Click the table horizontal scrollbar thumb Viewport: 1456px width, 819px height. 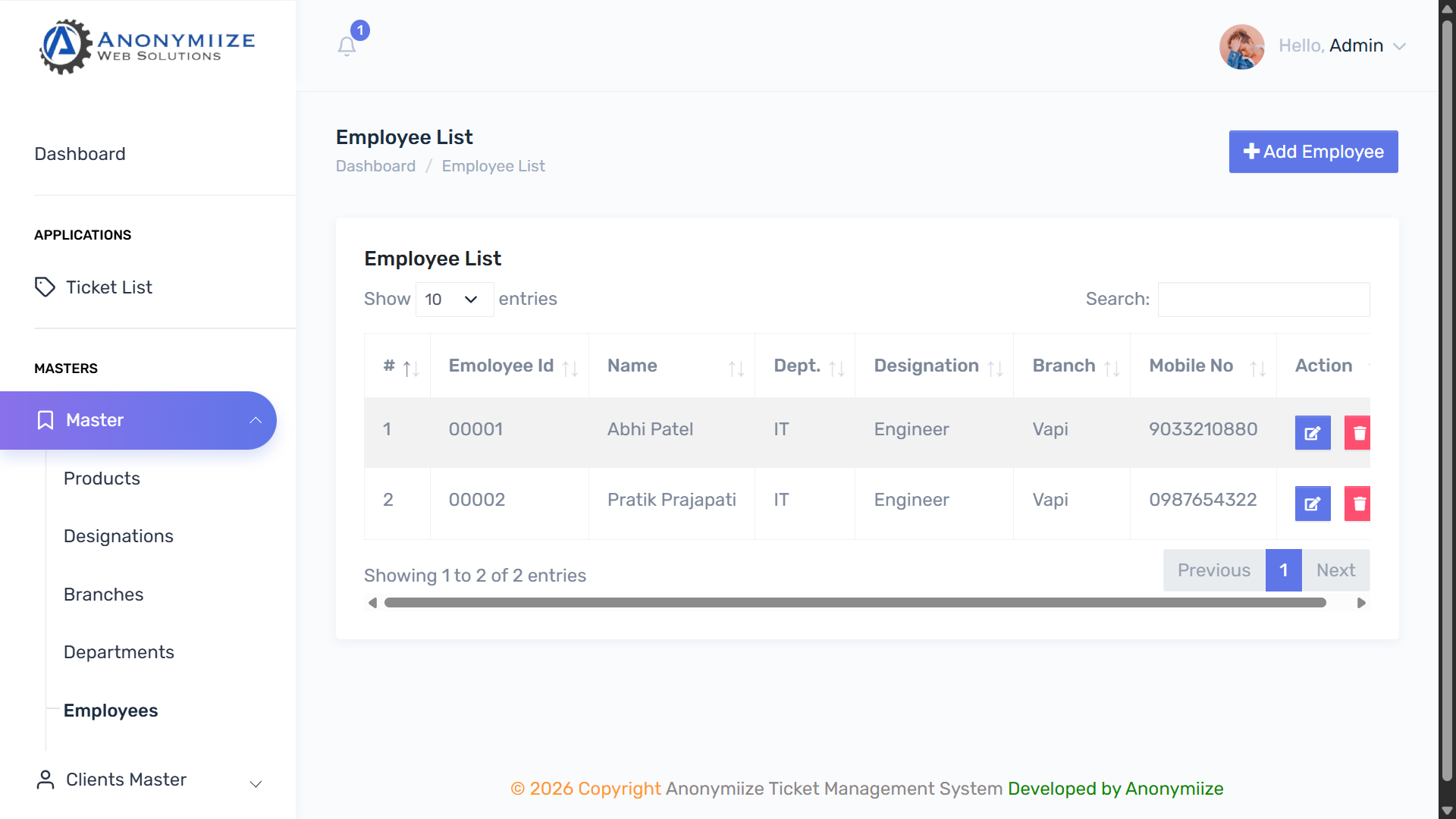click(855, 603)
